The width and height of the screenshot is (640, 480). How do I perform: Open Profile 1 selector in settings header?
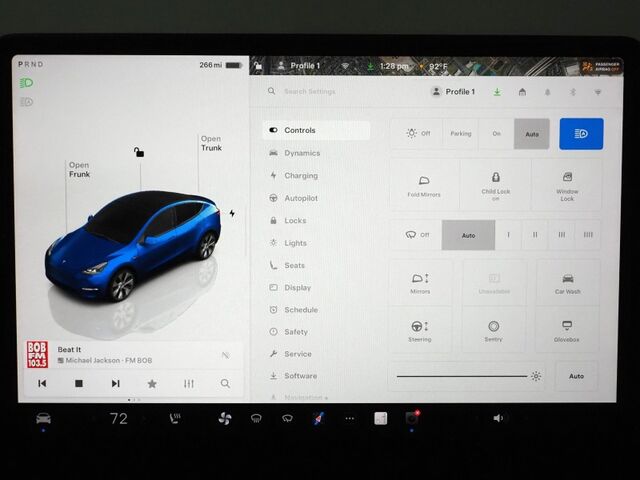point(453,92)
